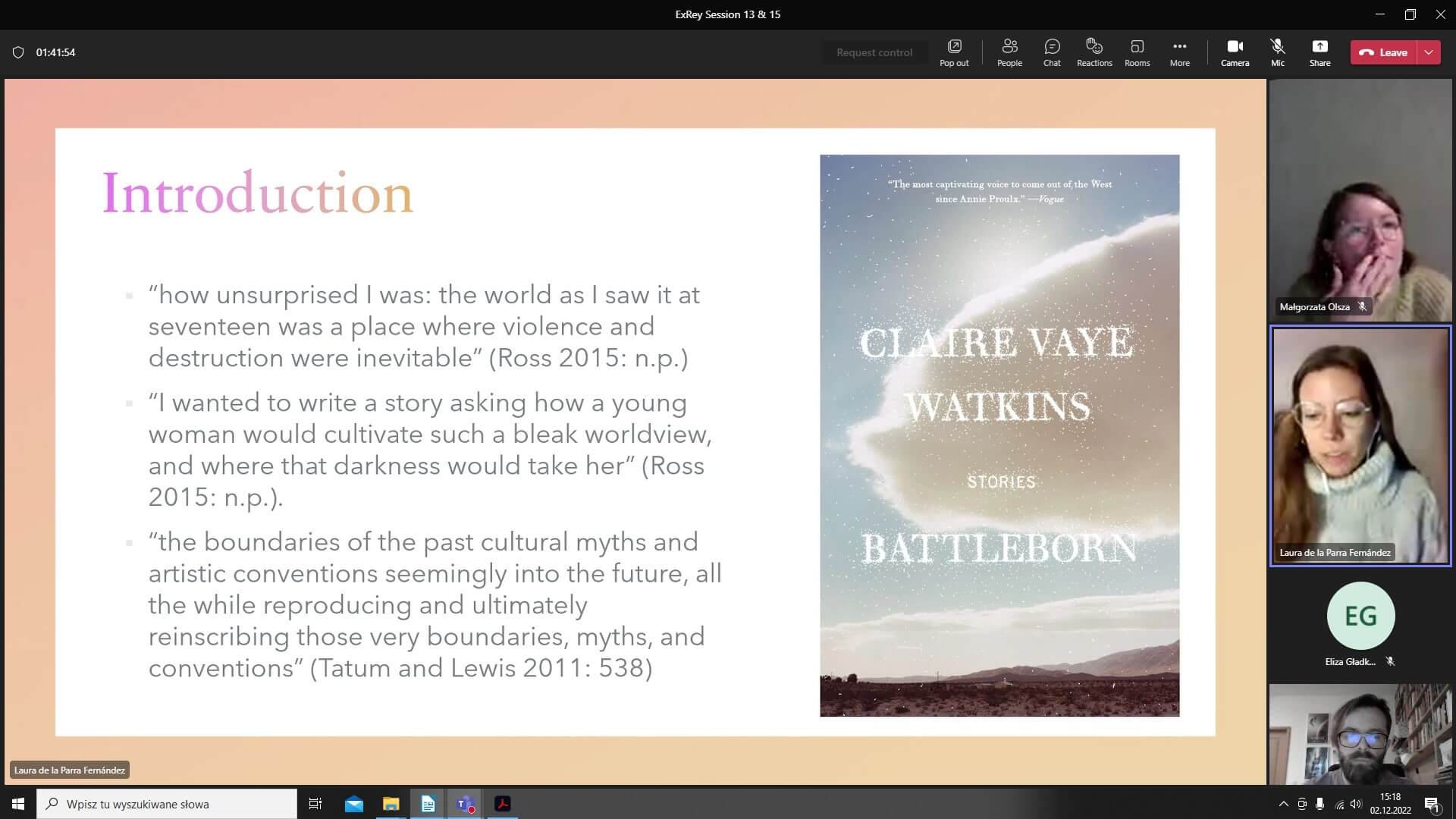
Task: Click the microphone-in-use tray icon
Action: pos(1320,804)
